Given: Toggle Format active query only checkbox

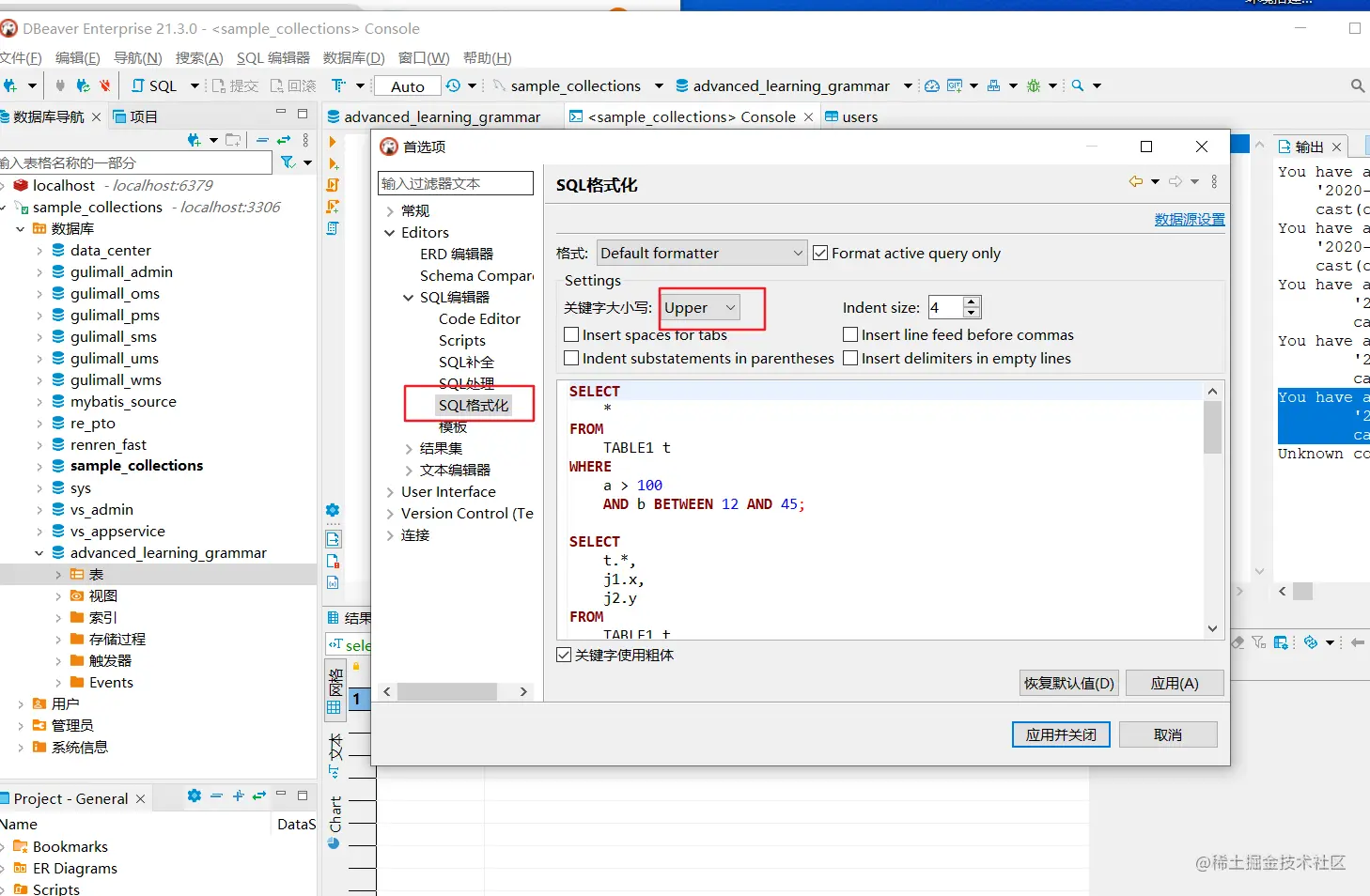Looking at the screenshot, I should coord(820,253).
